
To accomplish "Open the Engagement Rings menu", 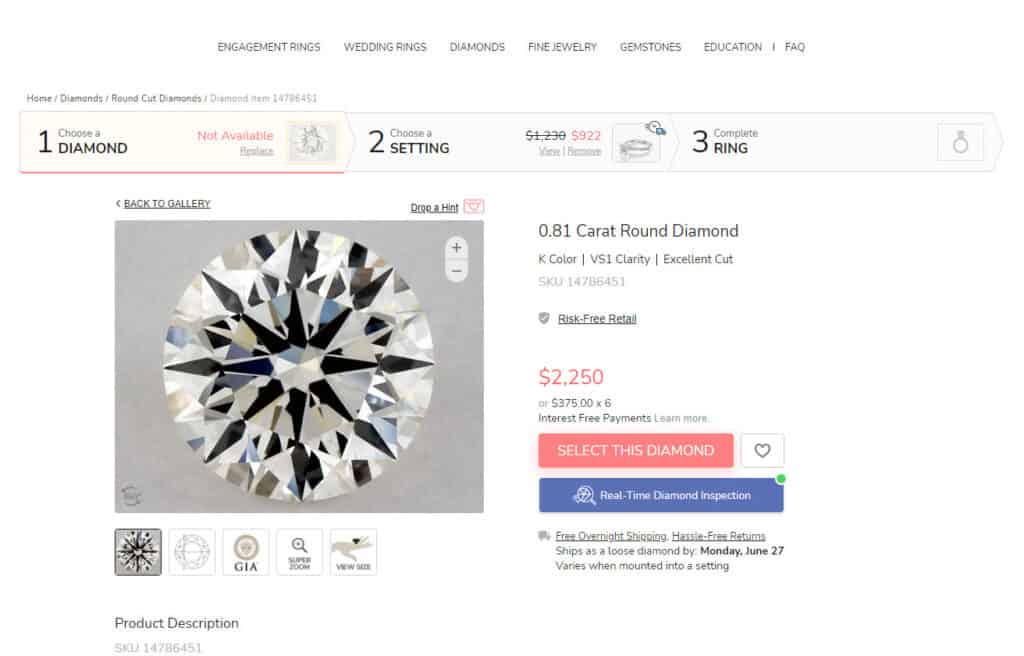I will tap(269, 47).
